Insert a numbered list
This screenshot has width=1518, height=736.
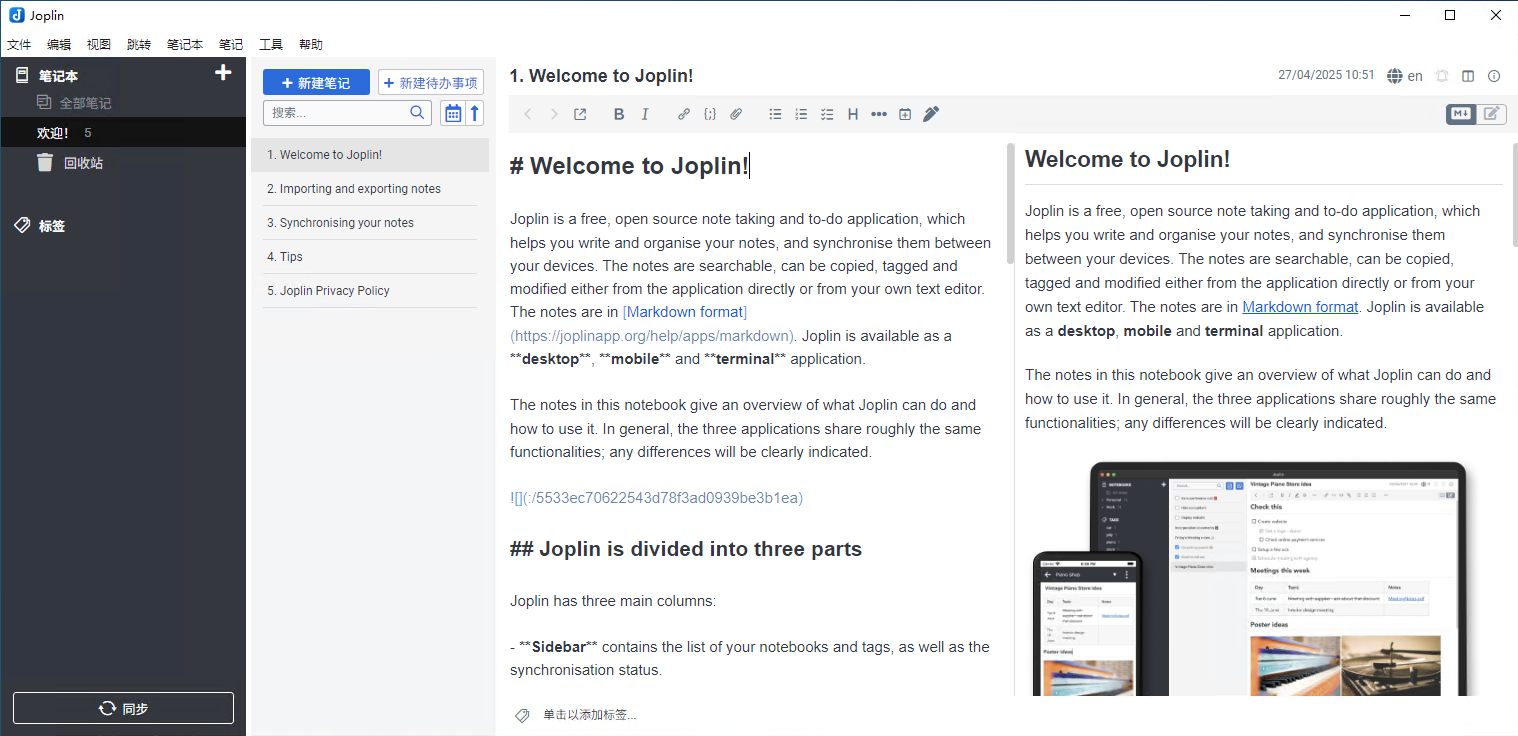tap(801, 114)
